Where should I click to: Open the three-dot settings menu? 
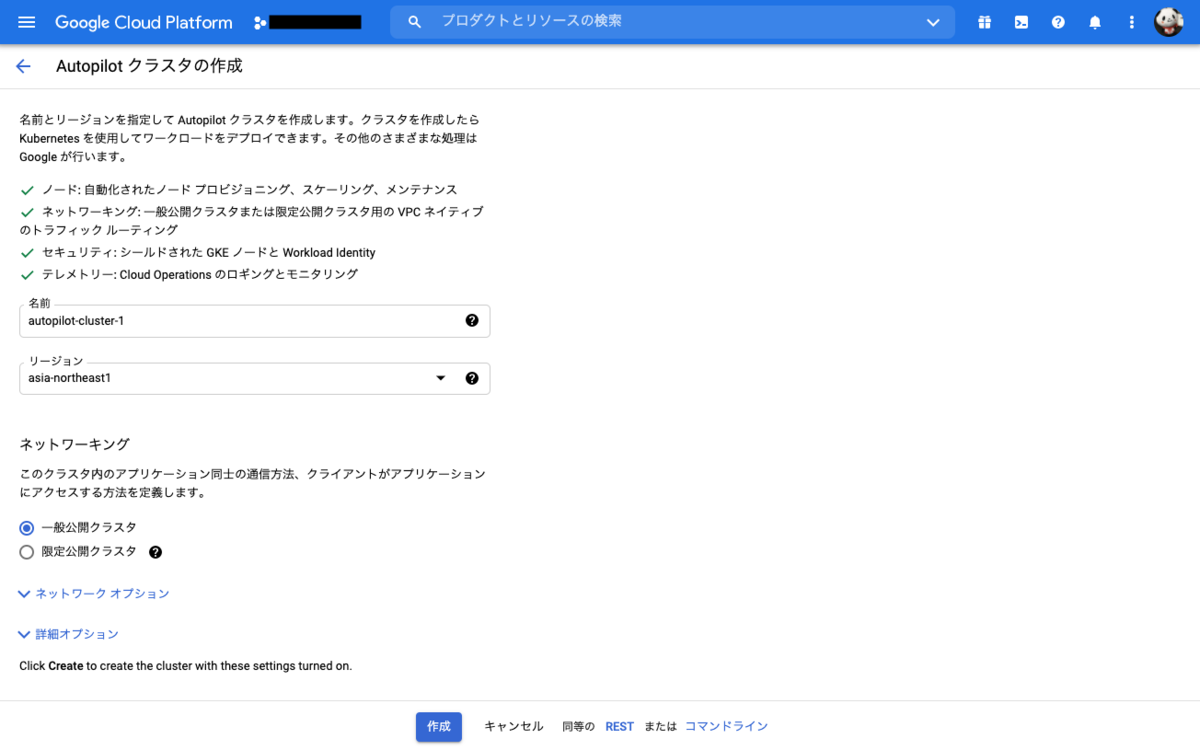[x=1131, y=22]
